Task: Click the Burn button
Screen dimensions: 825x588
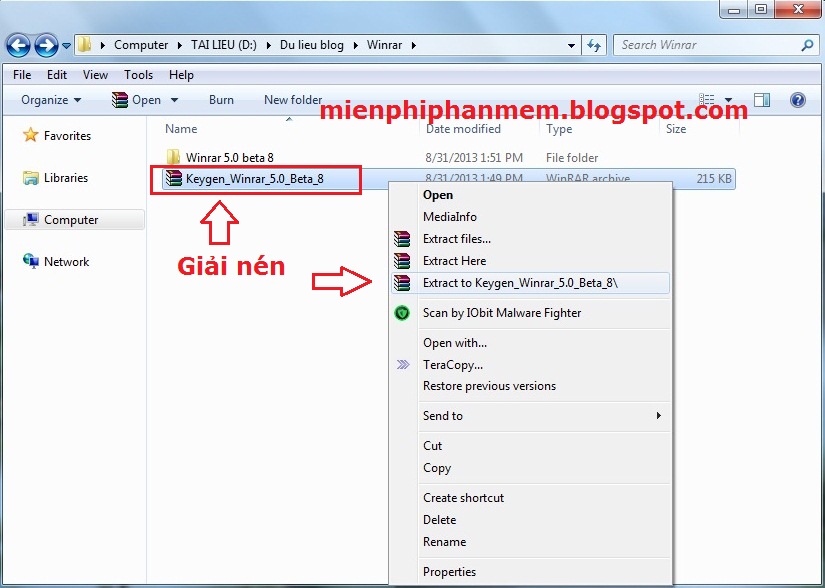Action: [220, 99]
